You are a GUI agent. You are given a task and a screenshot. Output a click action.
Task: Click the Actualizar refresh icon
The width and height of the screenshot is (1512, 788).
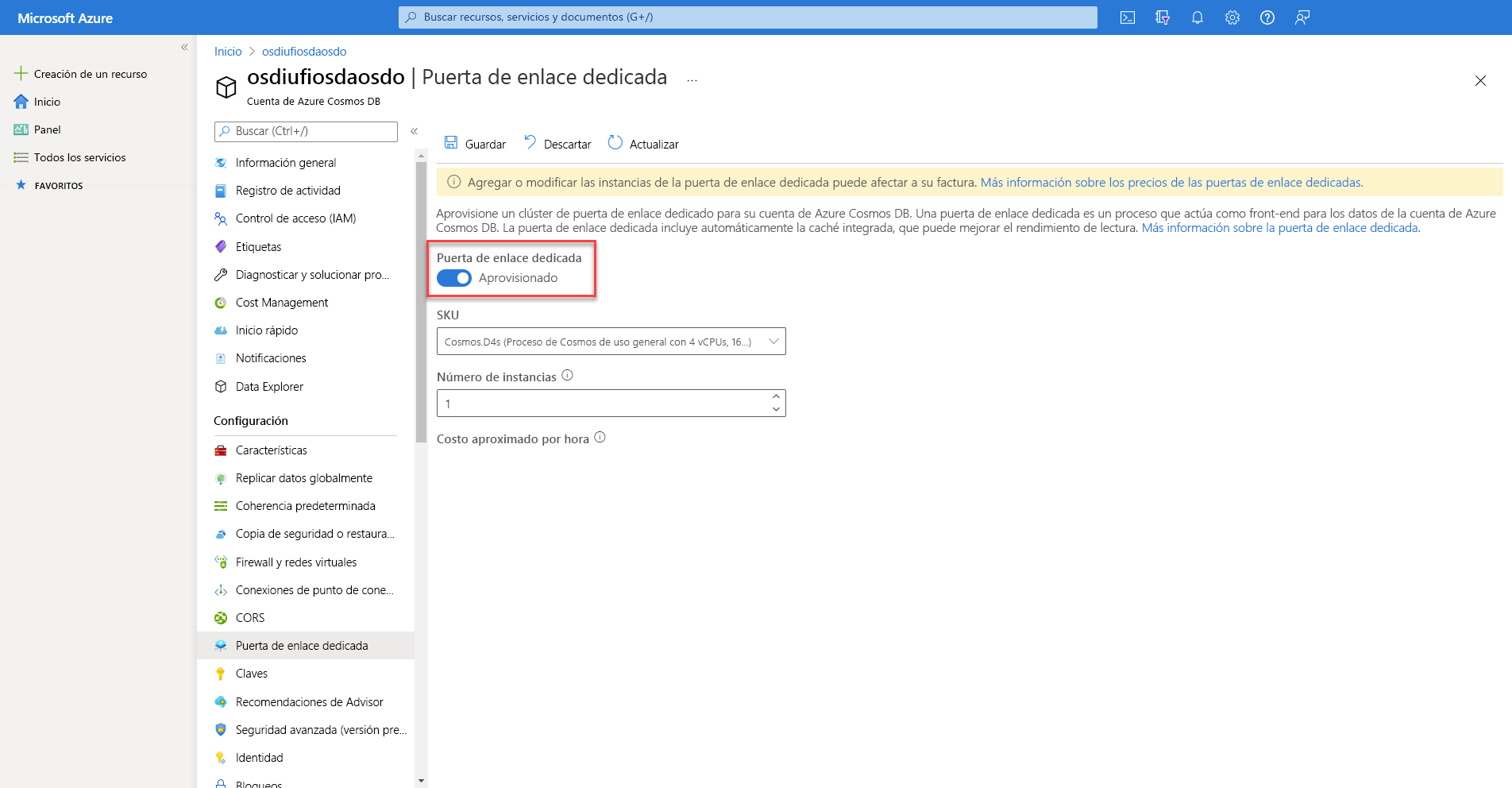pyautogui.click(x=615, y=143)
